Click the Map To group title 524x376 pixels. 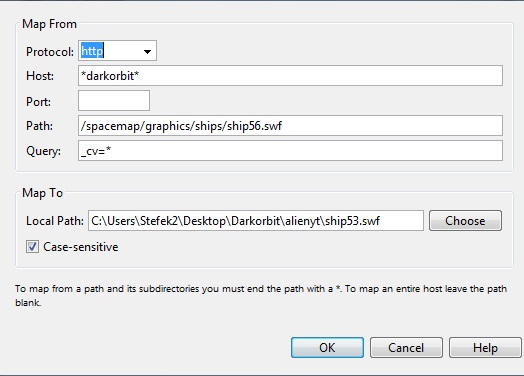coord(42,193)
